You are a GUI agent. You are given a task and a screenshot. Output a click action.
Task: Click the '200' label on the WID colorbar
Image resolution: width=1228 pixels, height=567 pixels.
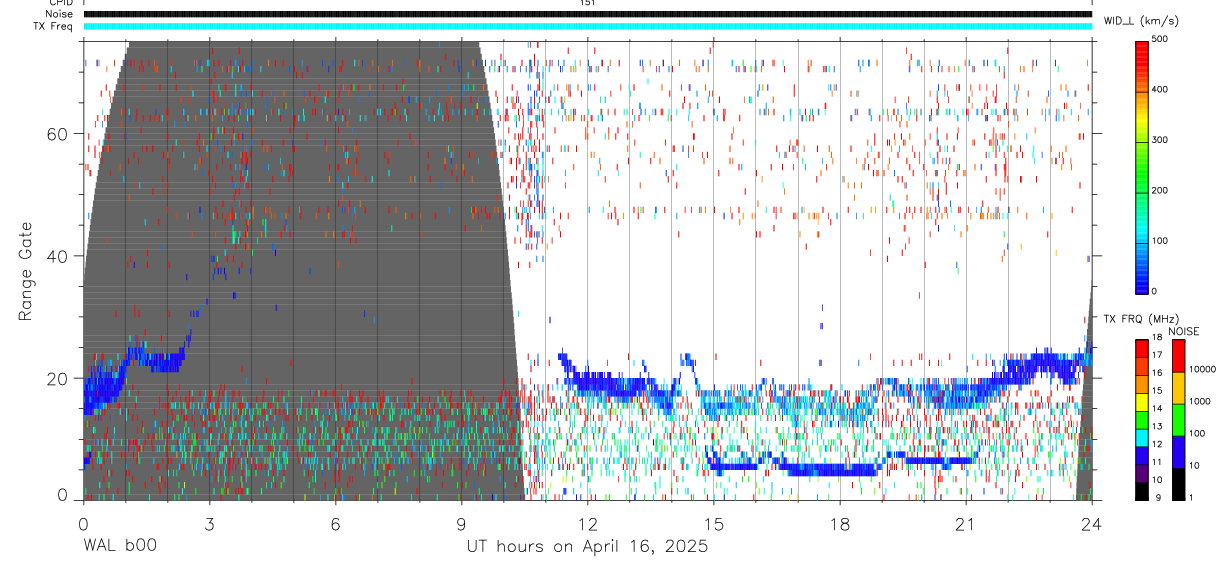[x=1160, y=190]
